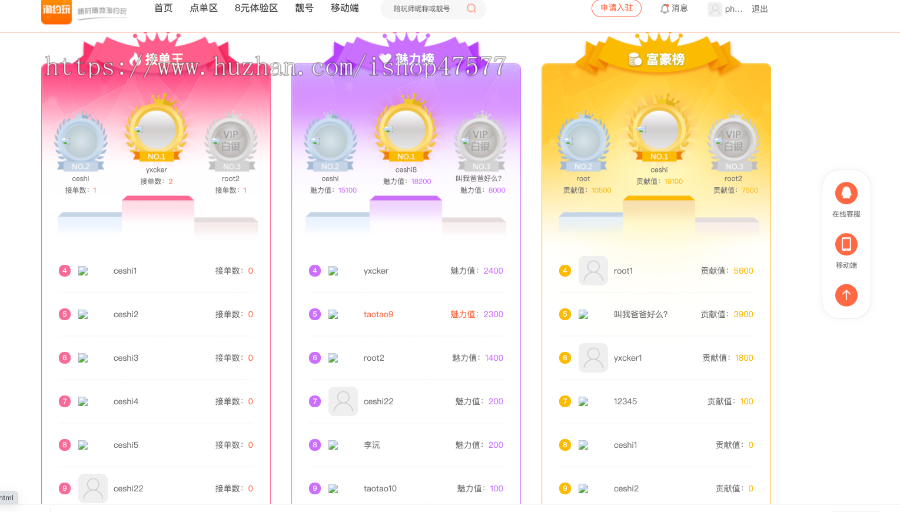Click the 移动端 phone icon in sidebar
Image resolution: width=900 pixels, height=512 pixels.
pyautogui.click(x=846, y=245)
